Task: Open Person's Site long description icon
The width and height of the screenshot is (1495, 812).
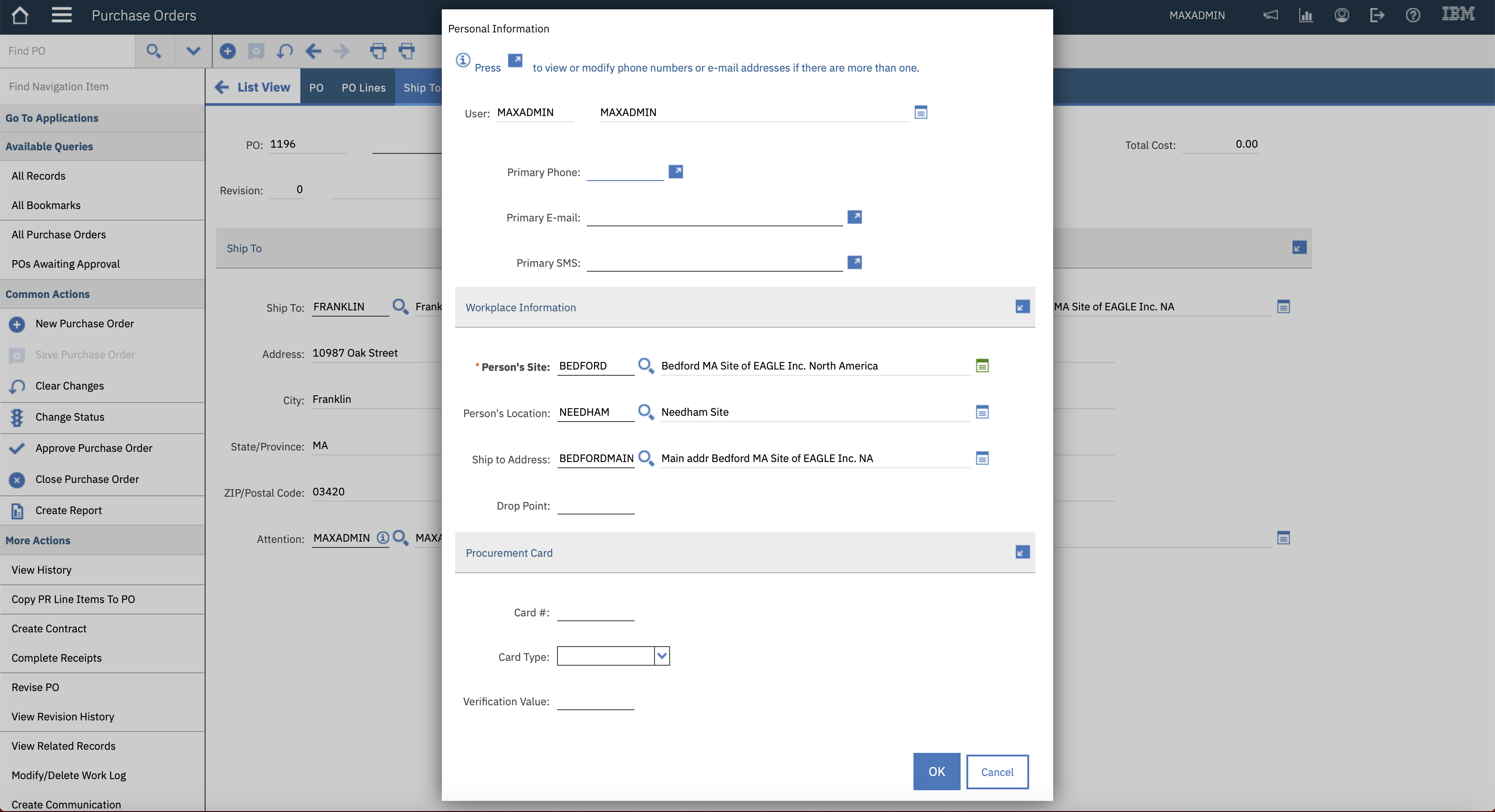Action: [982, 366]
